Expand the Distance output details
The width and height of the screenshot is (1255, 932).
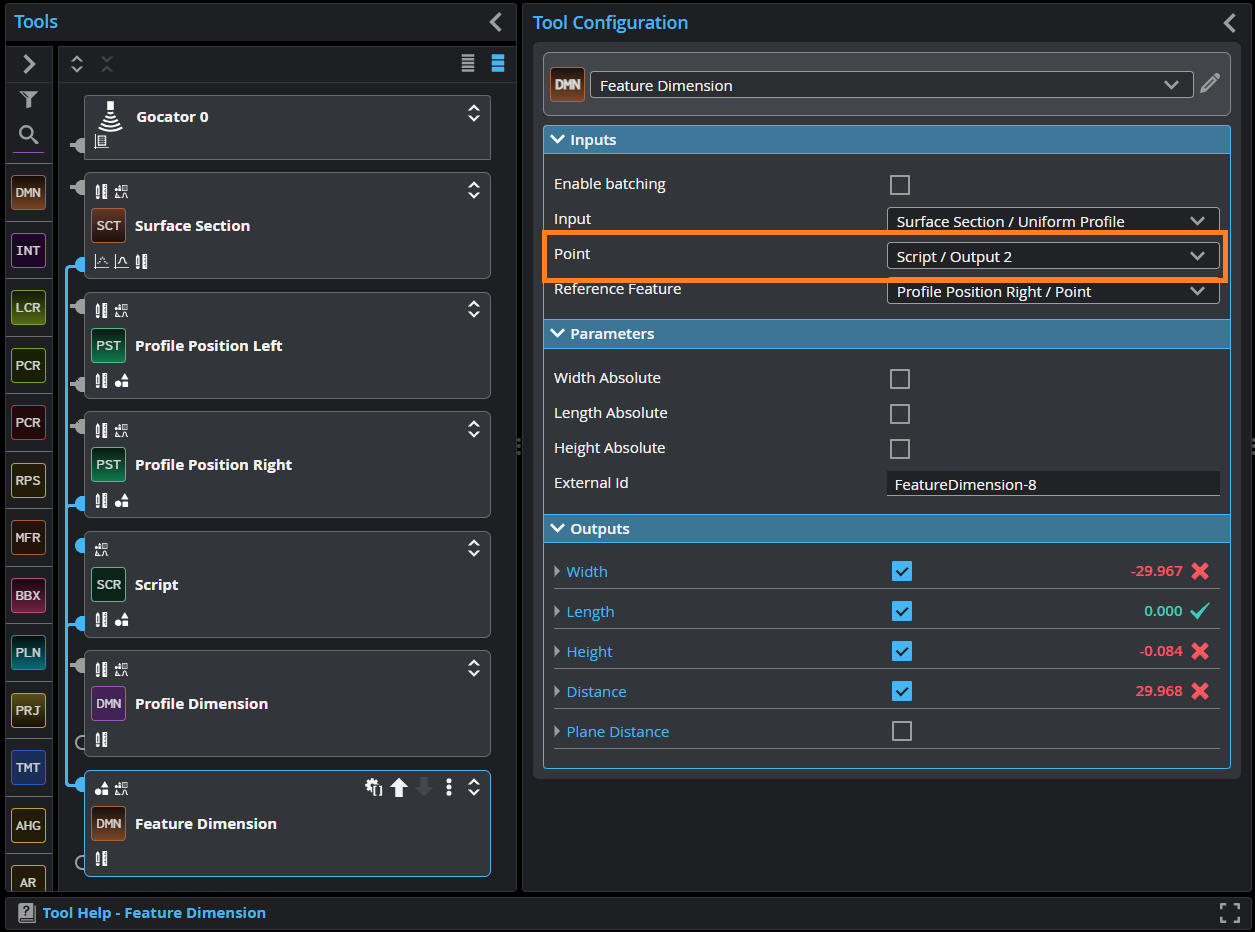[x=558, y=691]
